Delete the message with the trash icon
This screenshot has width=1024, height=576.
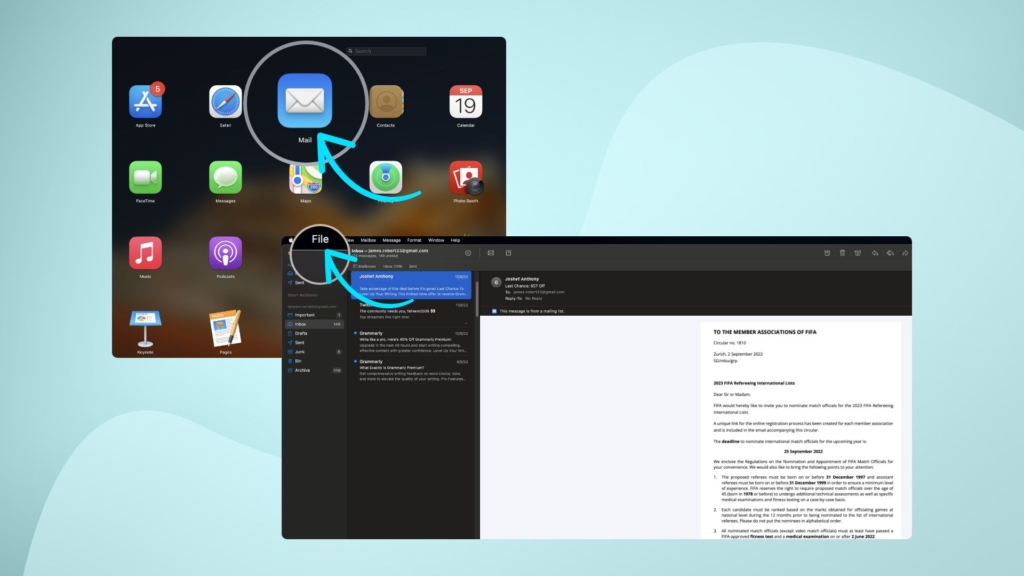(842, 253)
